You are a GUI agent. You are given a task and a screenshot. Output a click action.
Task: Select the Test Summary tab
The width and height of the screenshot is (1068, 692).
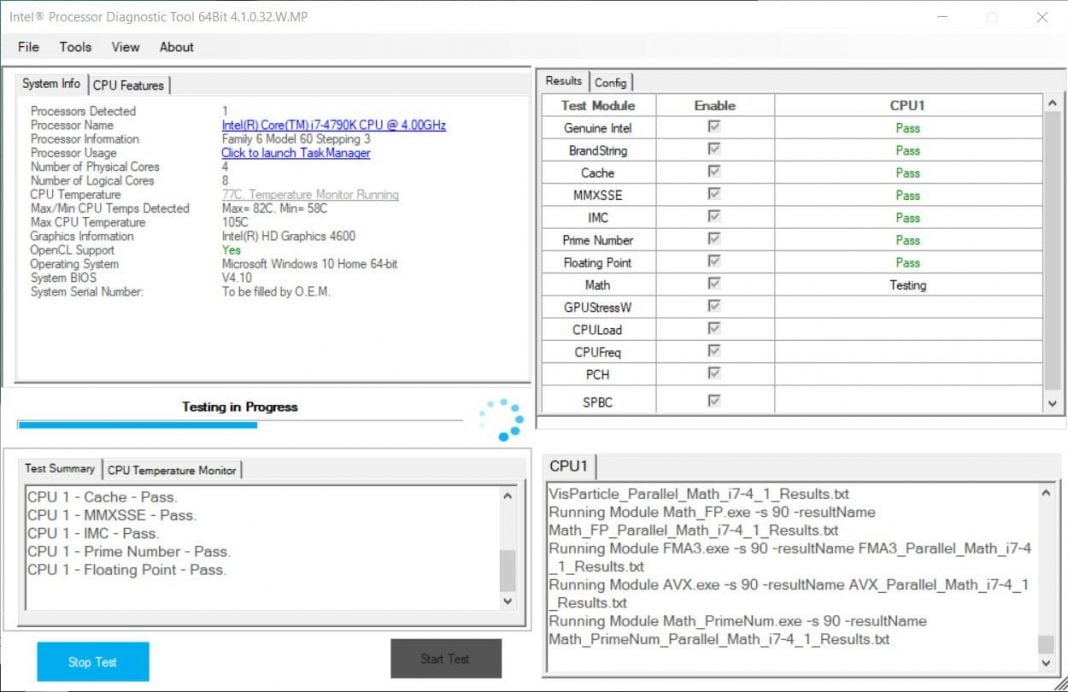point(60,468)
